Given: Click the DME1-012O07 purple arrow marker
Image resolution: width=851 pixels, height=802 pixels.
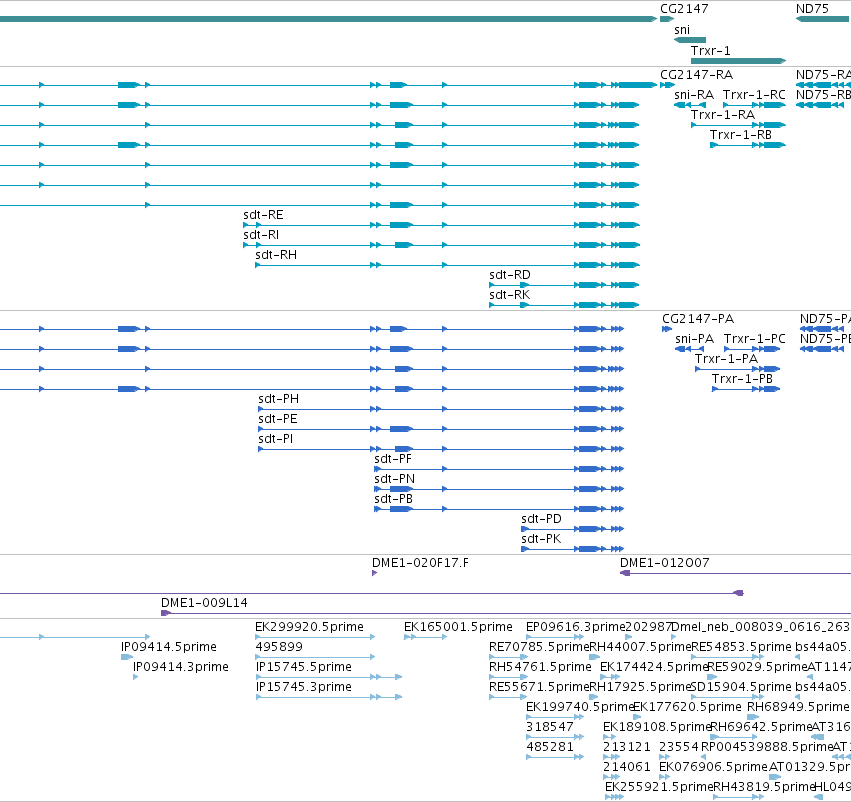Looking at the screenshot, I should 625,573.
